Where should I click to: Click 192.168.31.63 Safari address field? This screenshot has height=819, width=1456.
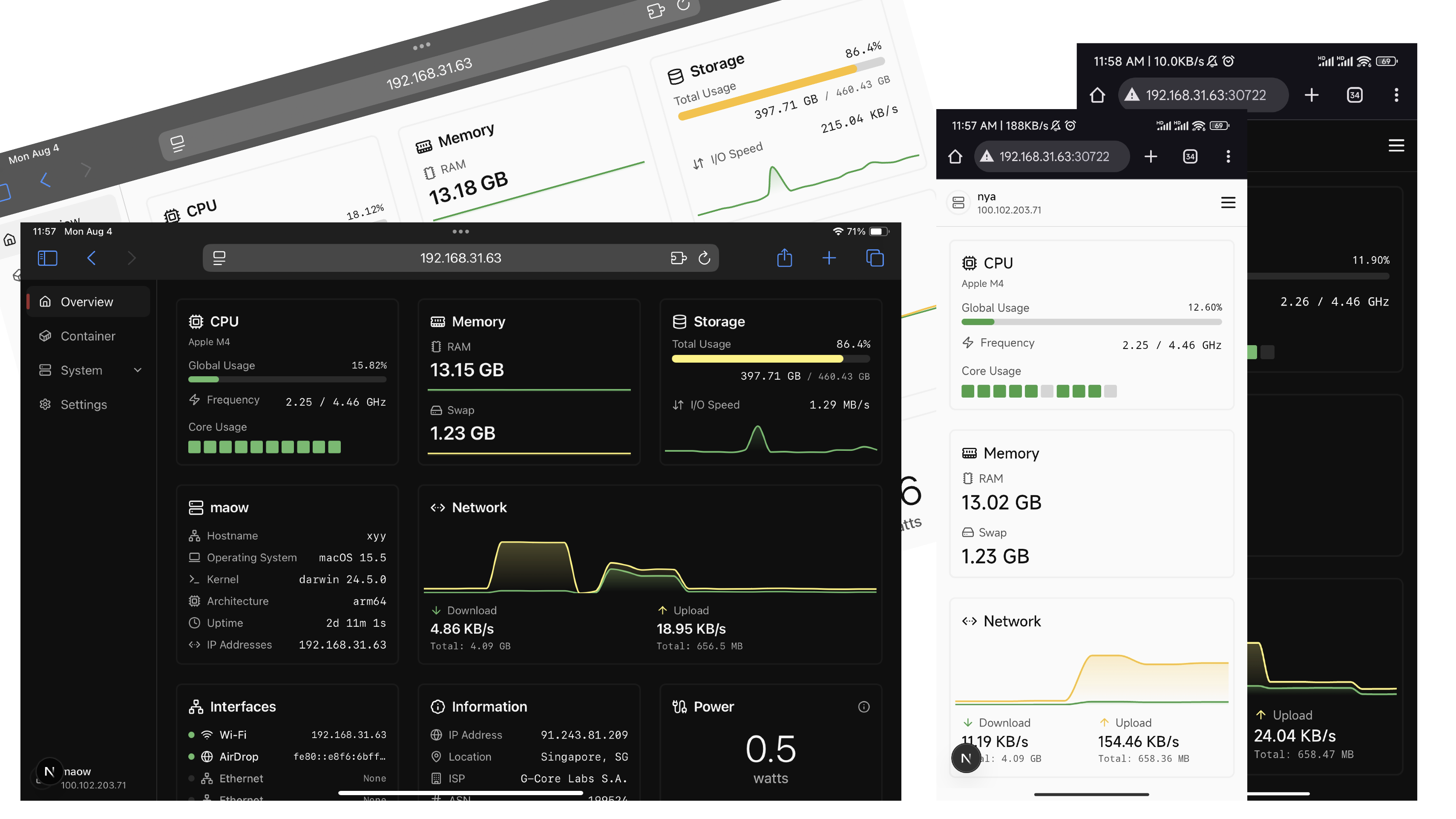click(x=460, y=258)
